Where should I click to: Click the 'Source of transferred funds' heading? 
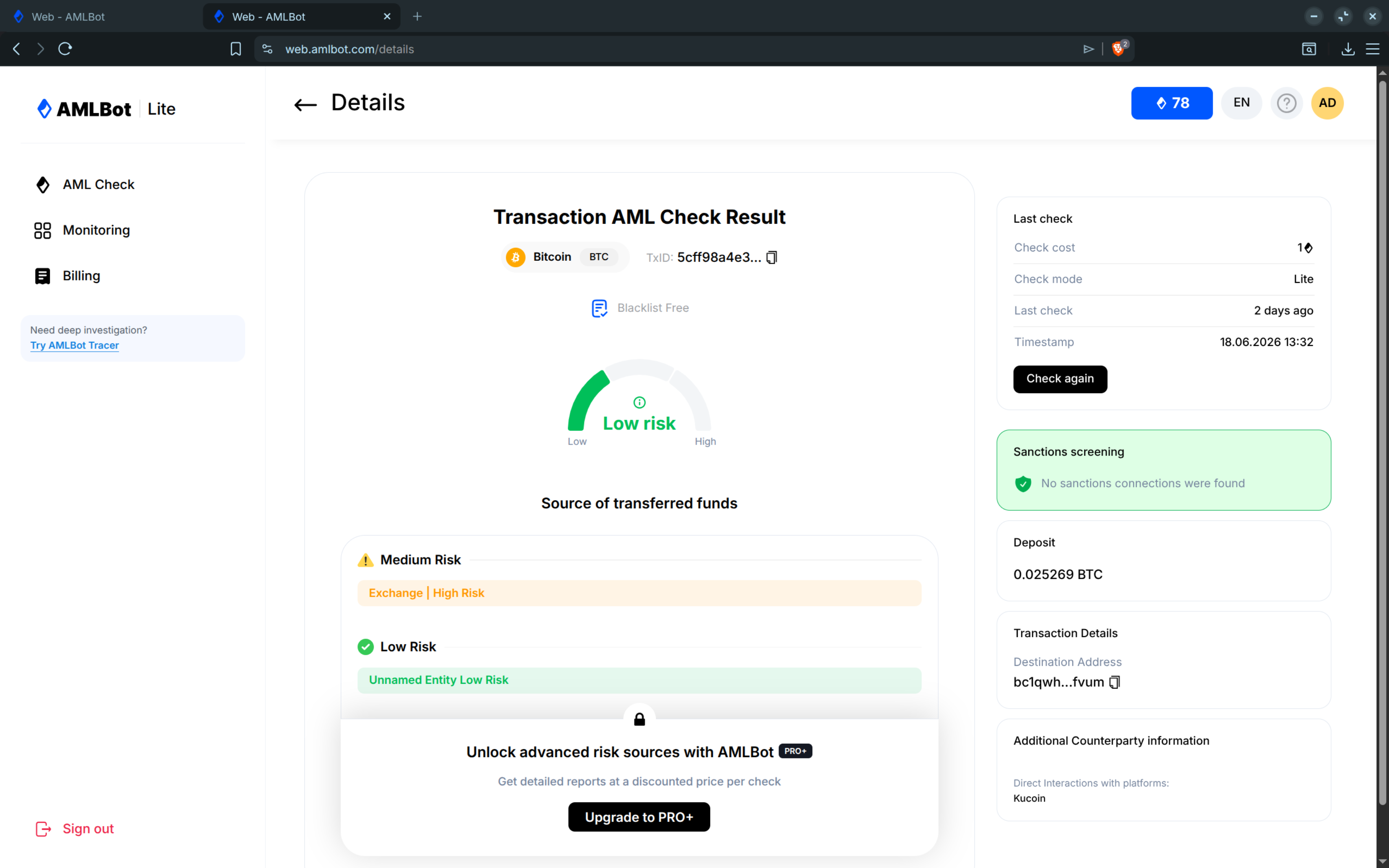[x=639, y=503]
